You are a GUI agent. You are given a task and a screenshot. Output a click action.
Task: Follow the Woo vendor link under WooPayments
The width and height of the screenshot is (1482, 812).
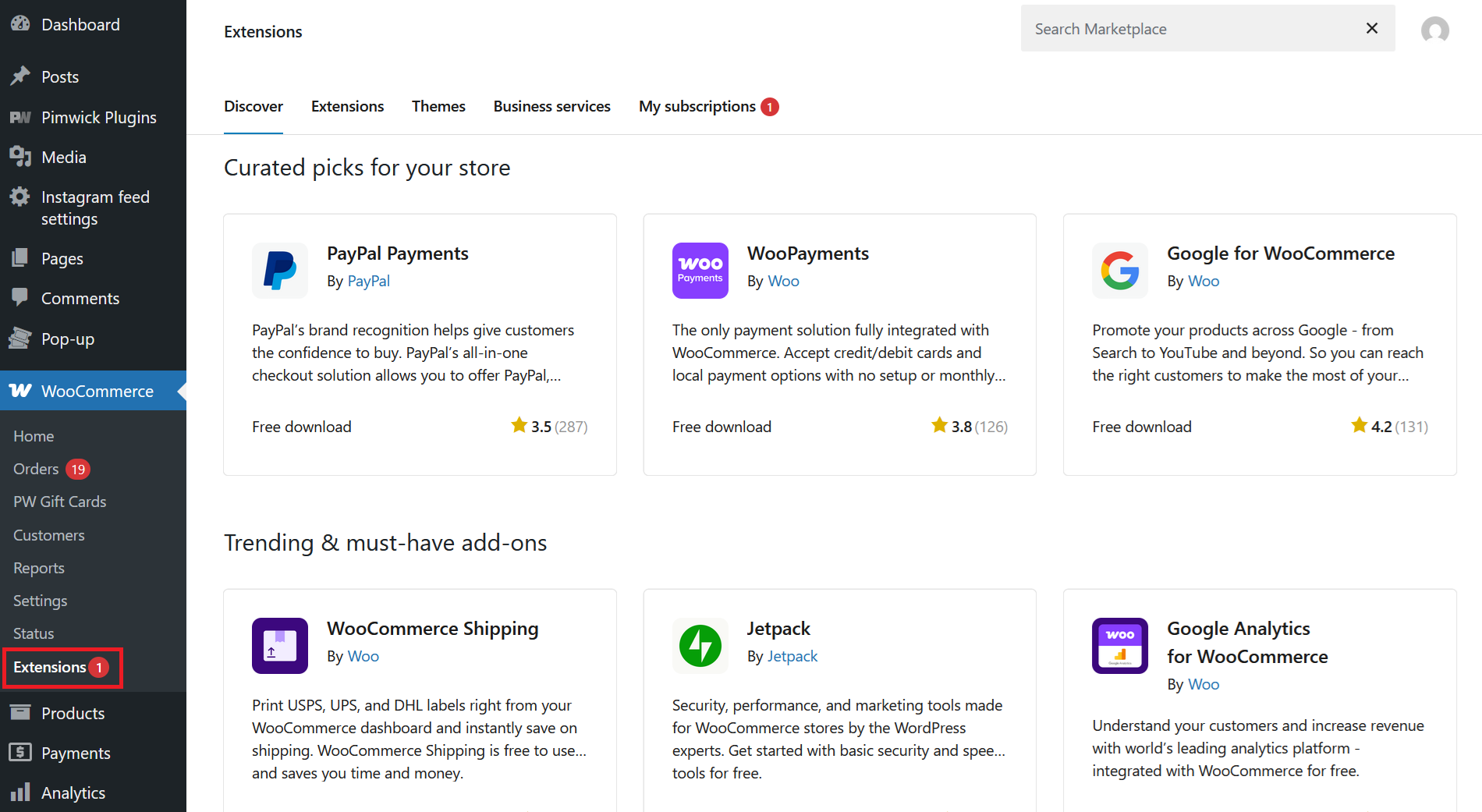coord(783,281)
